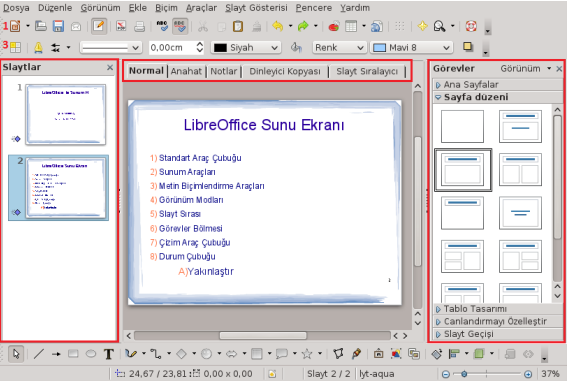Print the file directly icon

[x=140, y=26]
